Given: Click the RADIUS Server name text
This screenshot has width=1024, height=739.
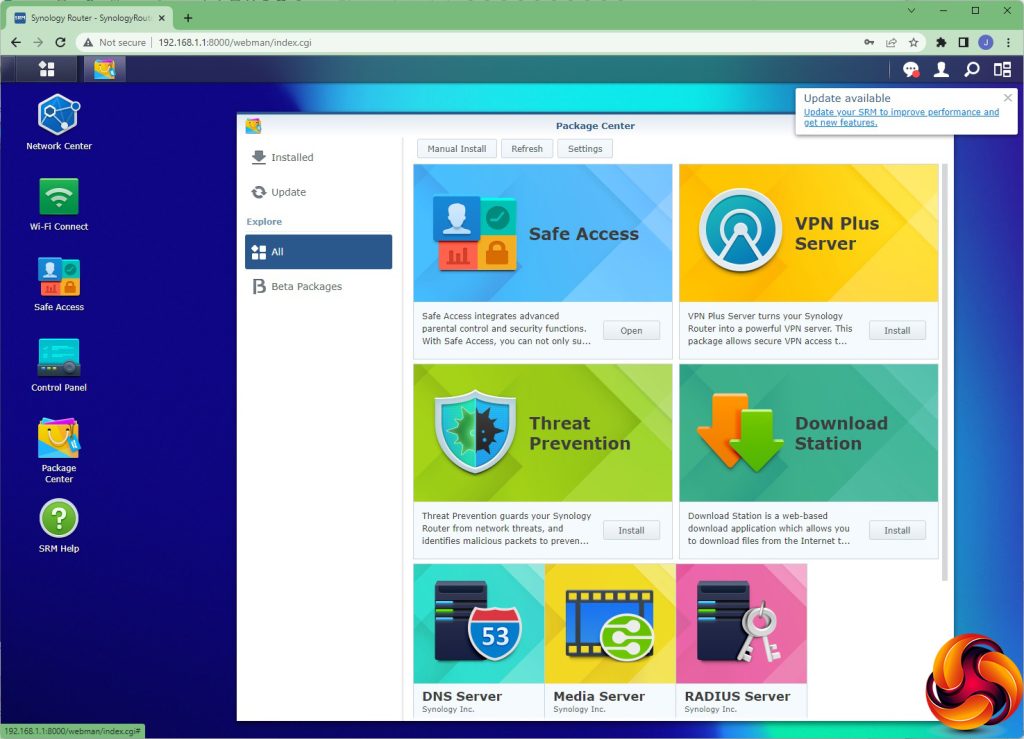Looking at the screenshot, I should point(737,696).
